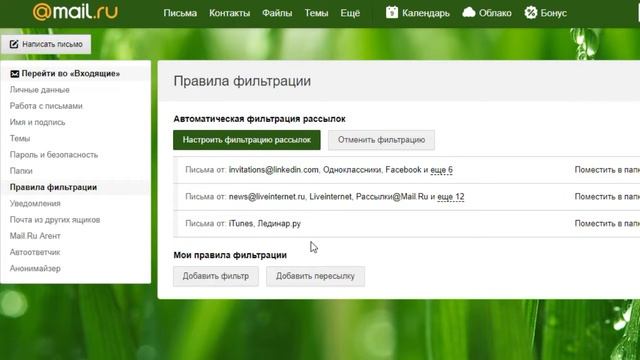
Task: Click the calendar icon in top bar
Action: tap(392, 13)
